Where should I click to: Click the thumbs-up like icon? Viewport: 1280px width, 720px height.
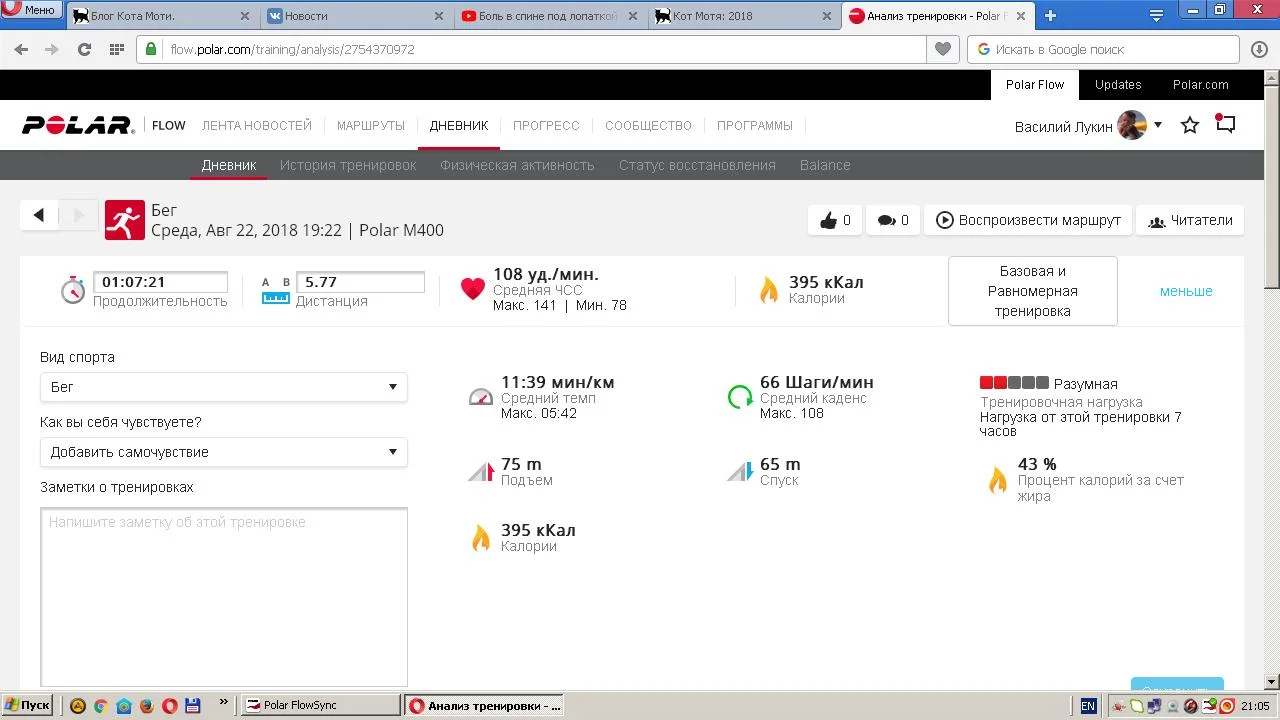(x=828, y=221)
